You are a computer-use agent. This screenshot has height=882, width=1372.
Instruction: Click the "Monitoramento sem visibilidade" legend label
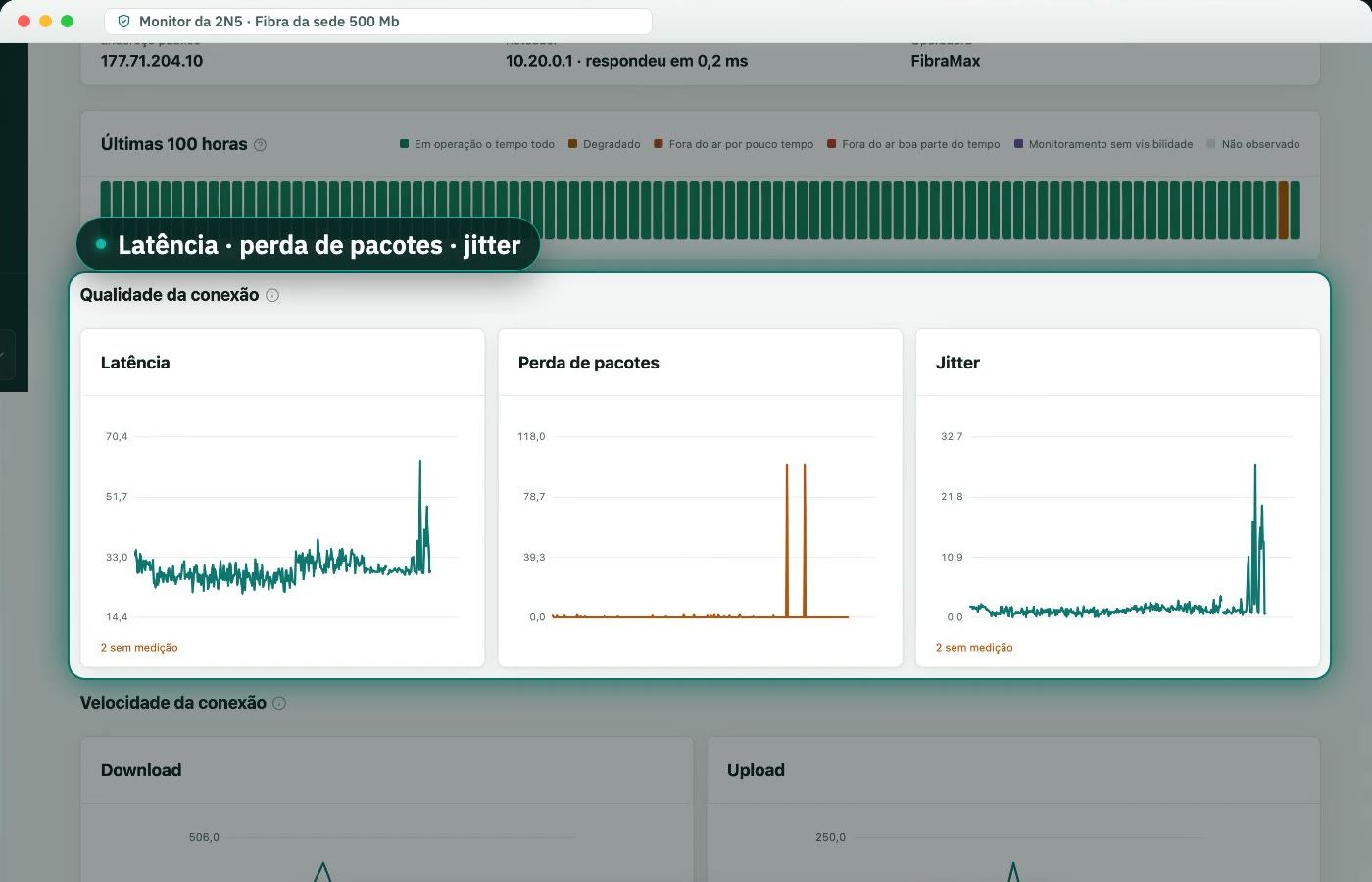[1110, 144]
